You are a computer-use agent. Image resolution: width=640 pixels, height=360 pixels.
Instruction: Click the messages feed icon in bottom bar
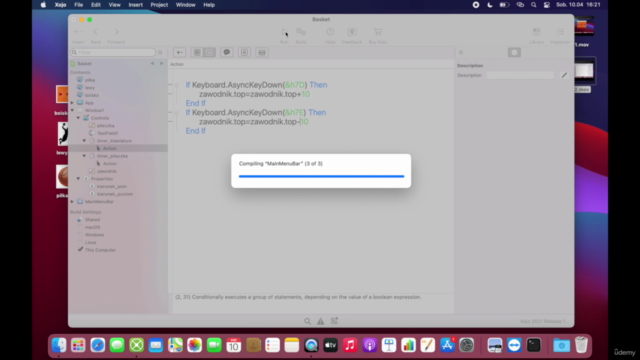click(x=334, y=321)
